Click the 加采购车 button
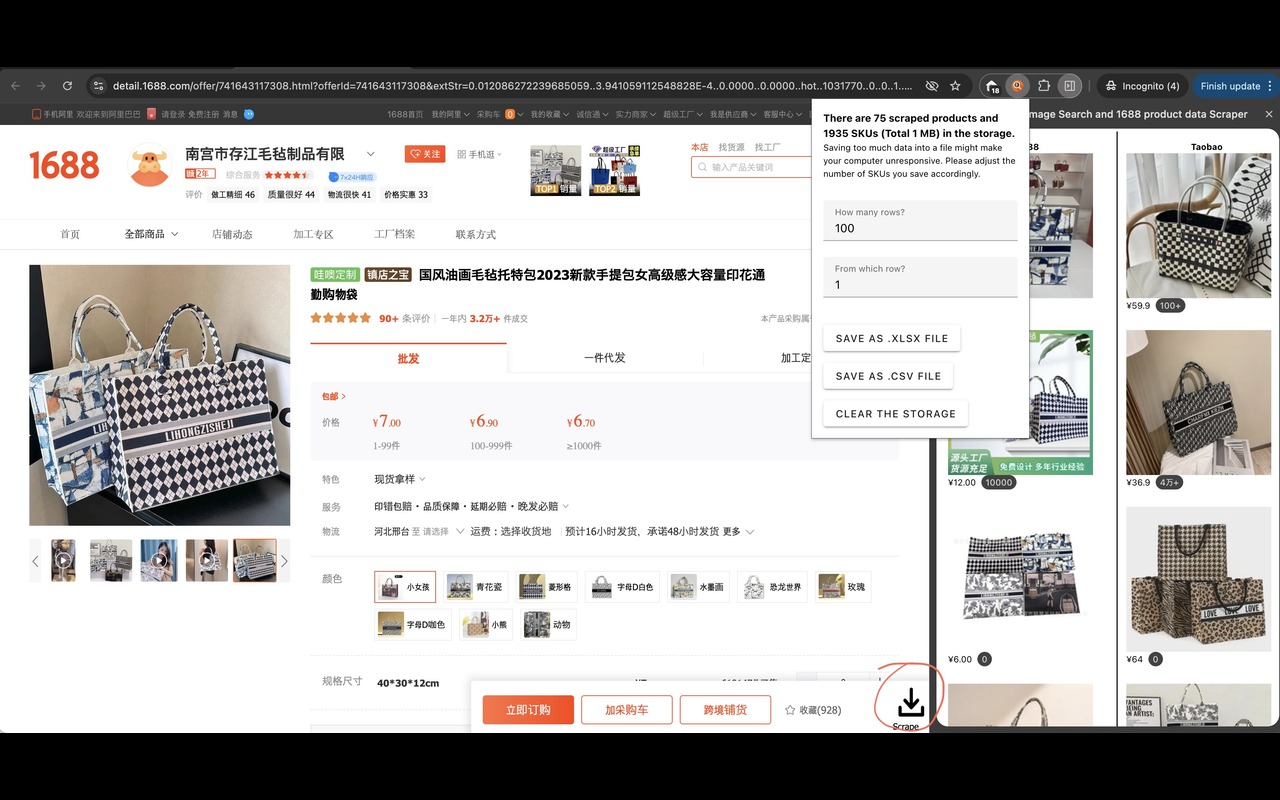Screen dimensions: 1280x800 626,710
